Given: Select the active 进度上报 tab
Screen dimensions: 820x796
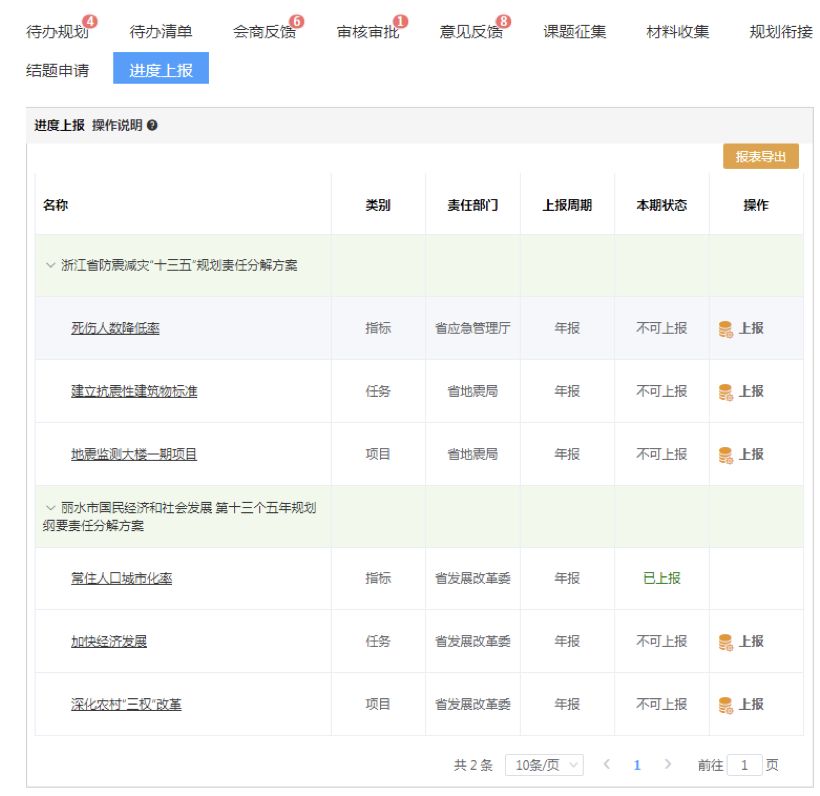Looking at the screenshot, I should [x=161, y=68].
